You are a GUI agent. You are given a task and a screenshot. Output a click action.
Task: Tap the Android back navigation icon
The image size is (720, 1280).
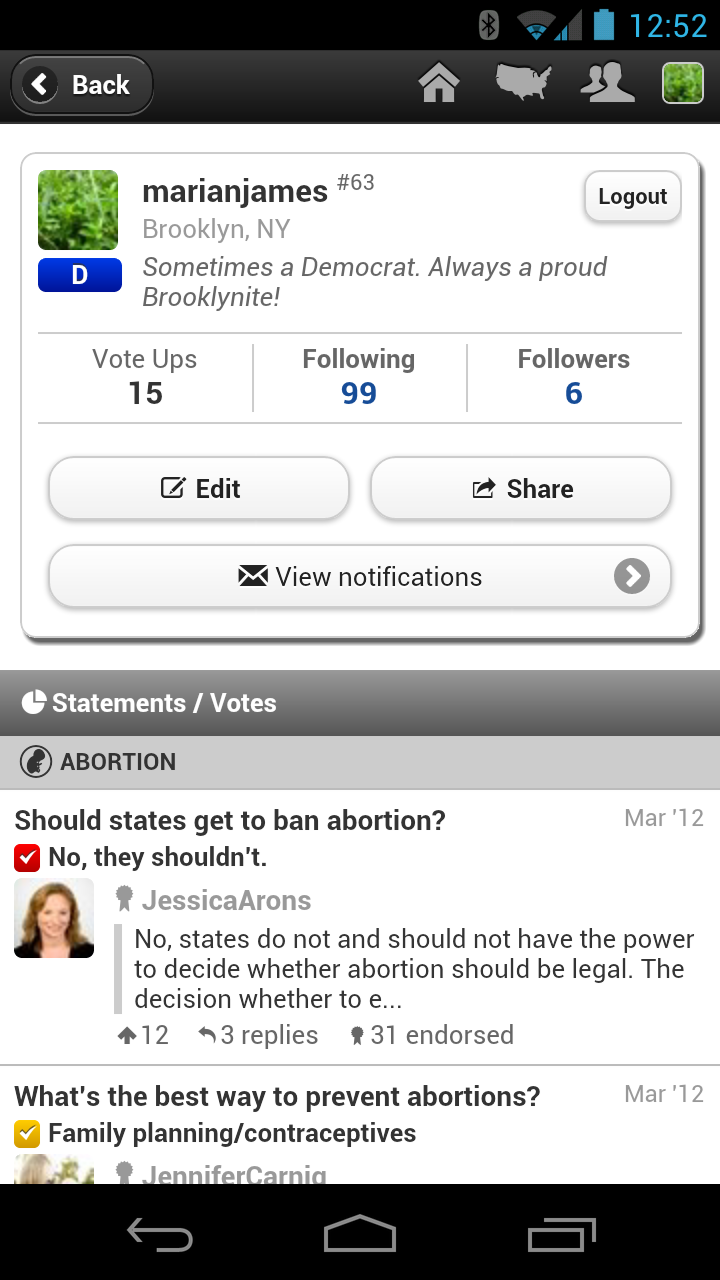pos(160,1236)
